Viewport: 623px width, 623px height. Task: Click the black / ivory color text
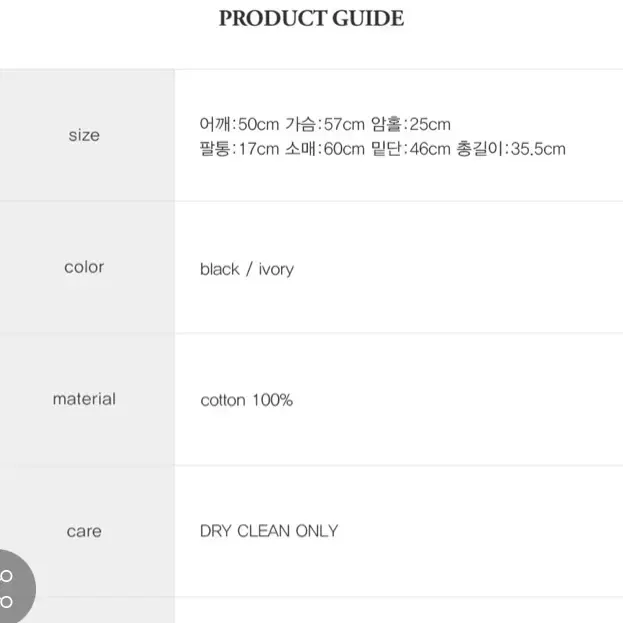tap(247, 269)
